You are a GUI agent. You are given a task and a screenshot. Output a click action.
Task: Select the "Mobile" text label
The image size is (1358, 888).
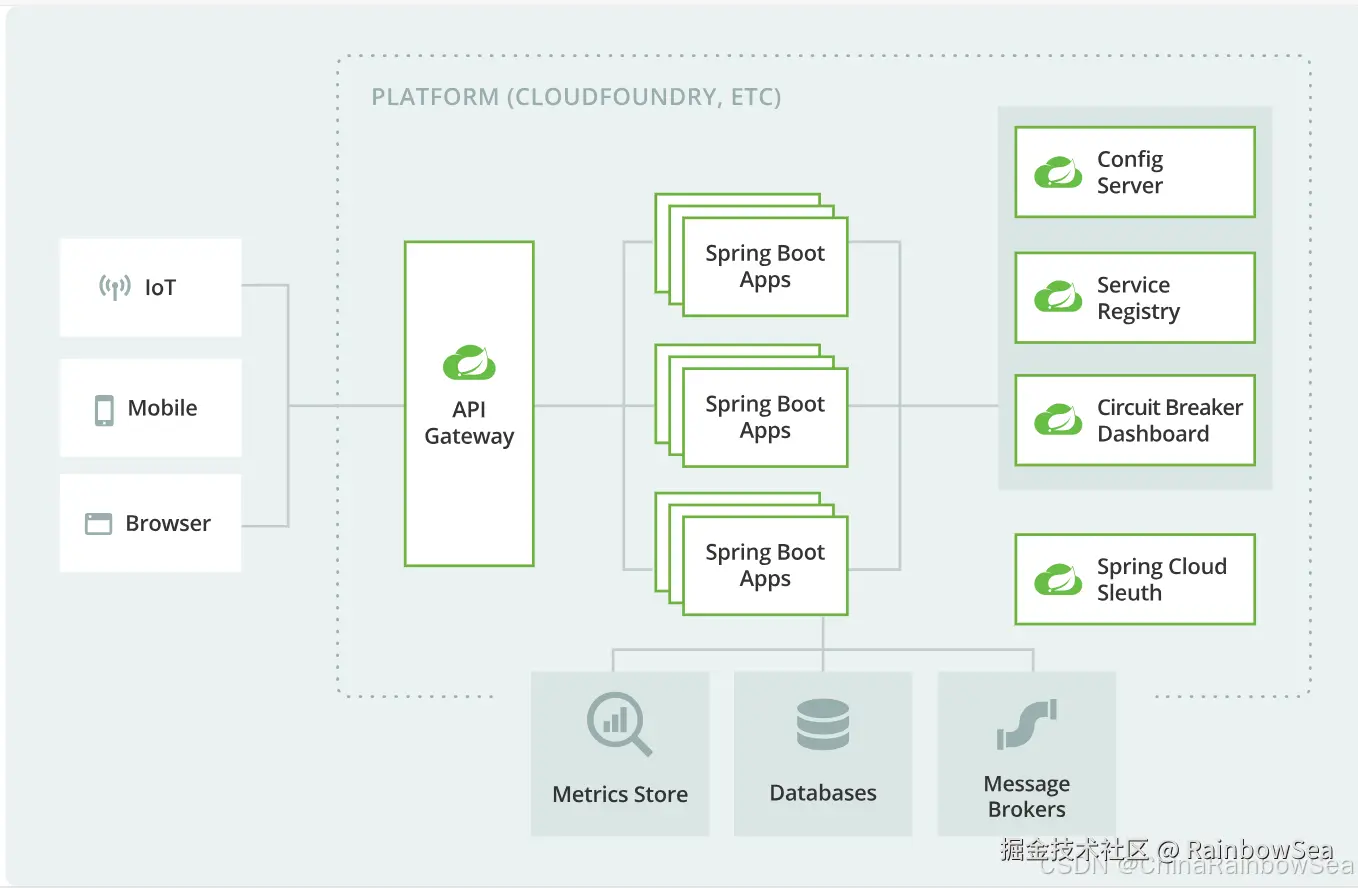tap(163, 408)
